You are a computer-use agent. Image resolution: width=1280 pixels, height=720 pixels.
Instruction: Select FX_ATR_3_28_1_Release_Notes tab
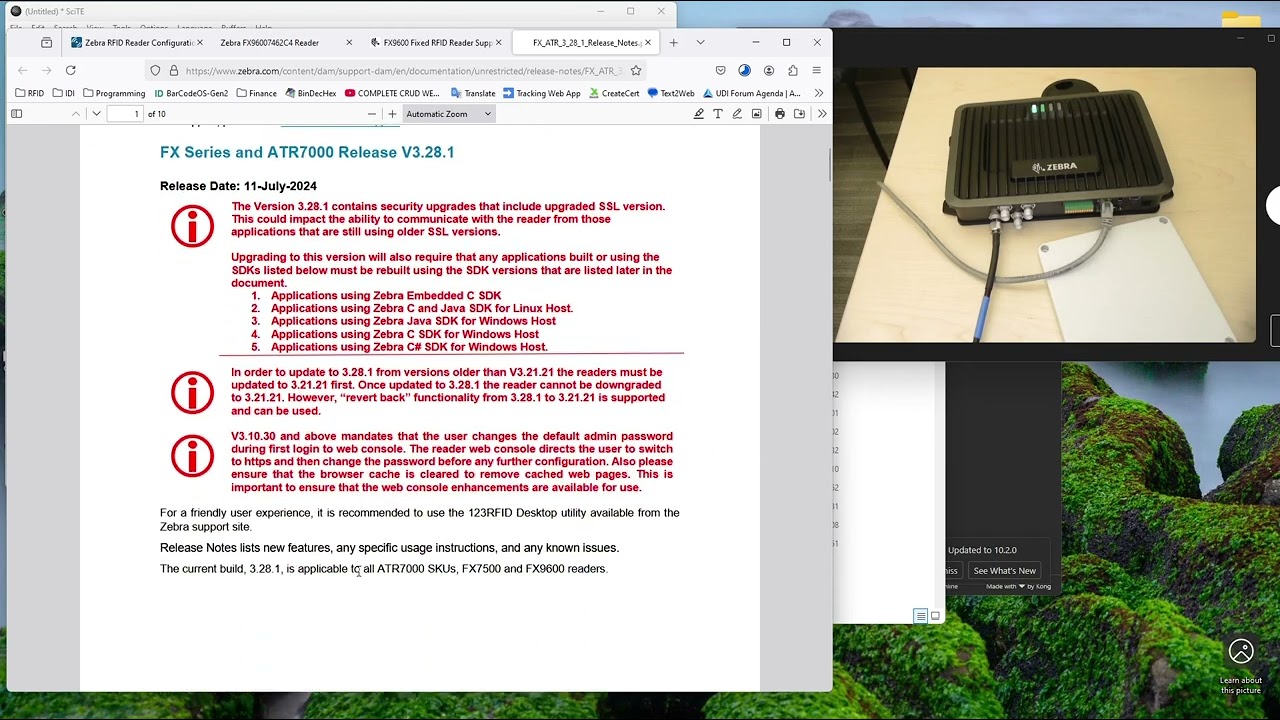(x=584, y=43)
